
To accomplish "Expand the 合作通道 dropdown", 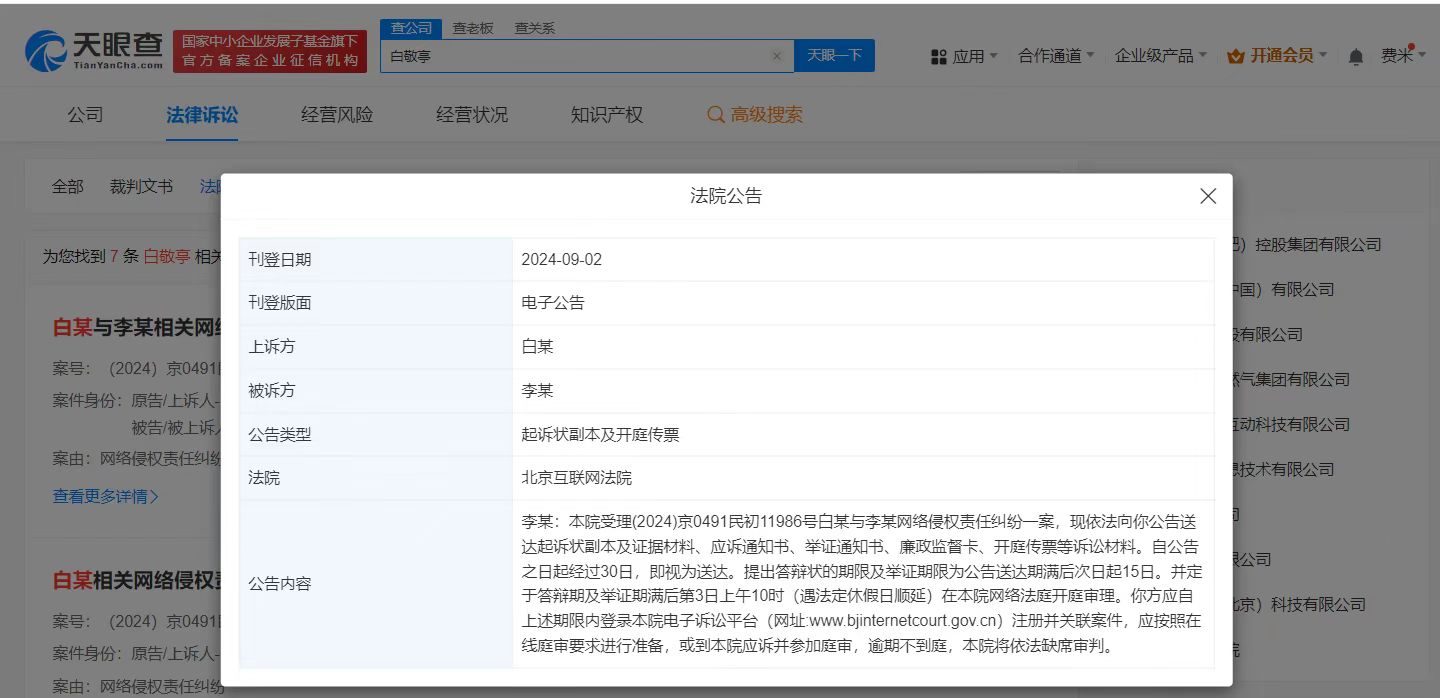I will 1056,56.
